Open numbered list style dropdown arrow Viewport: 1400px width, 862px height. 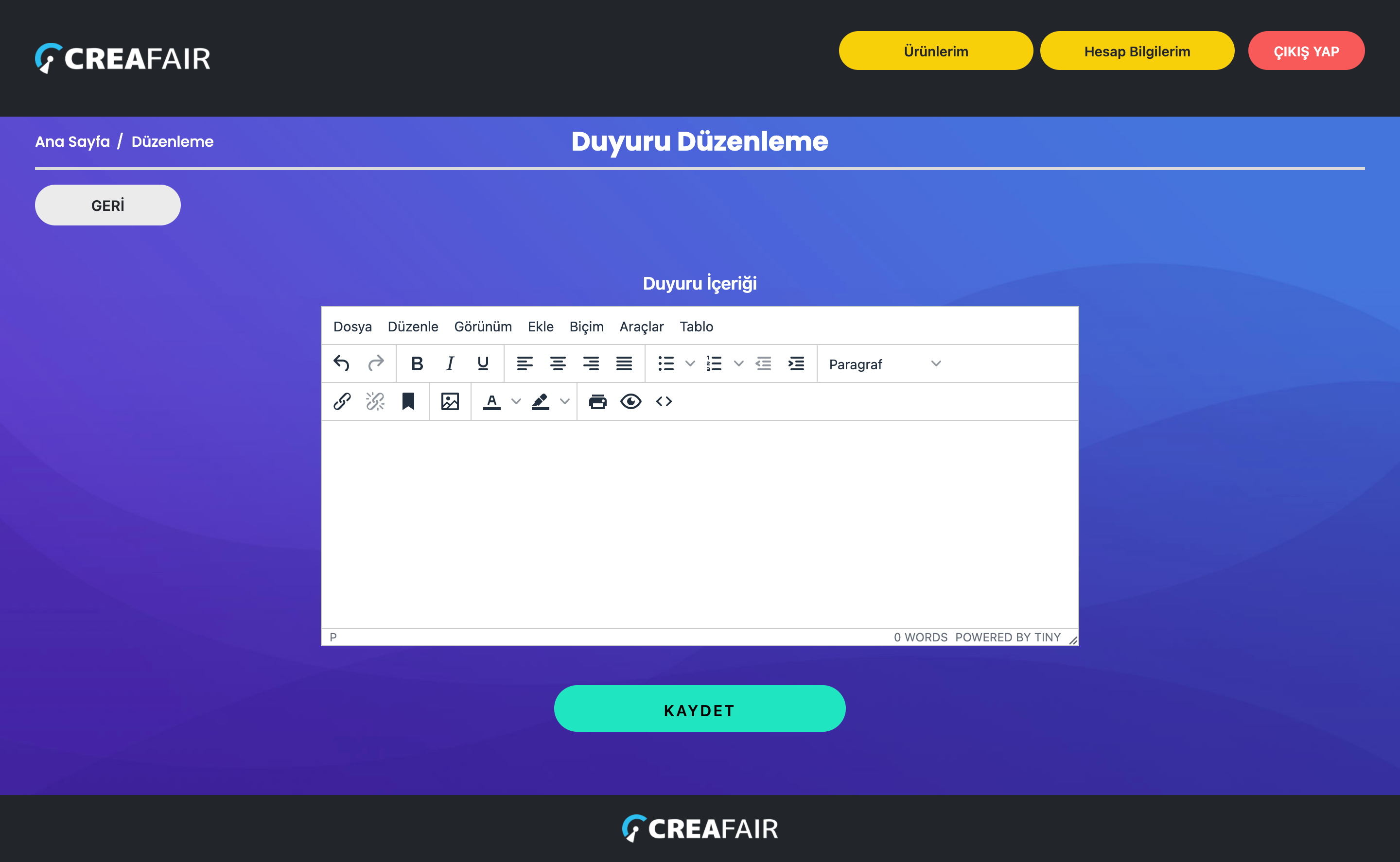coord(738,363)
